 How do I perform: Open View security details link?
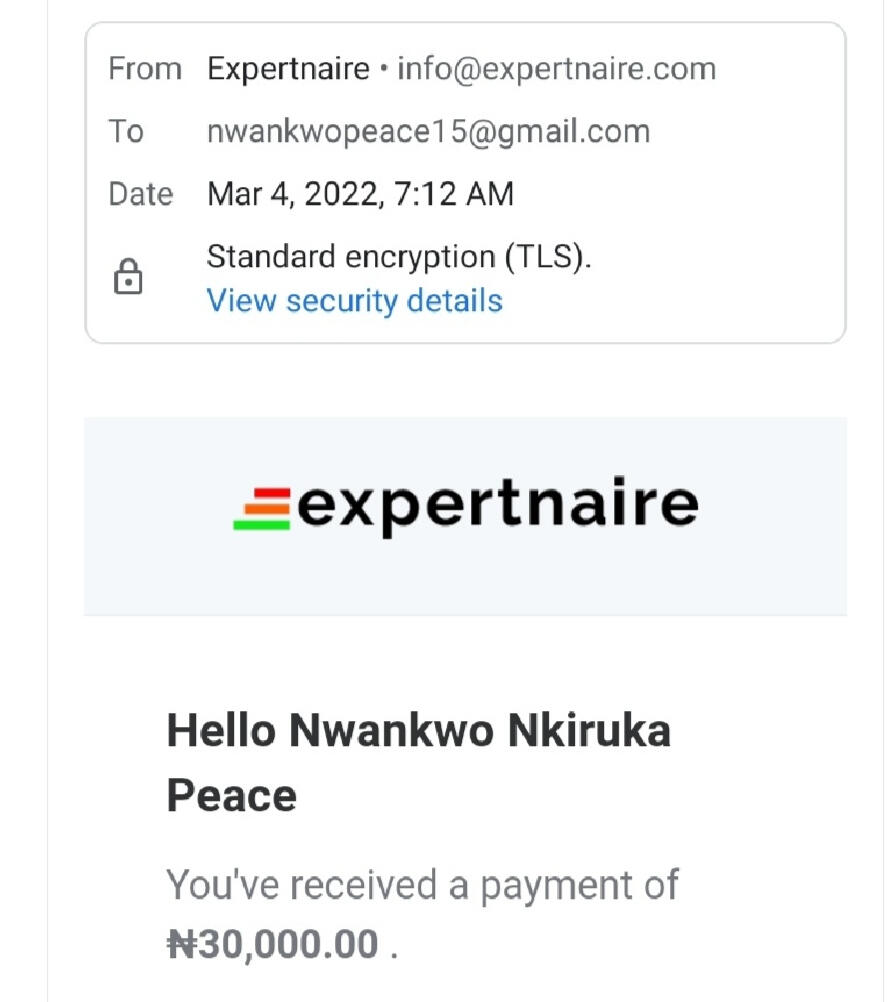pos(354,301)
